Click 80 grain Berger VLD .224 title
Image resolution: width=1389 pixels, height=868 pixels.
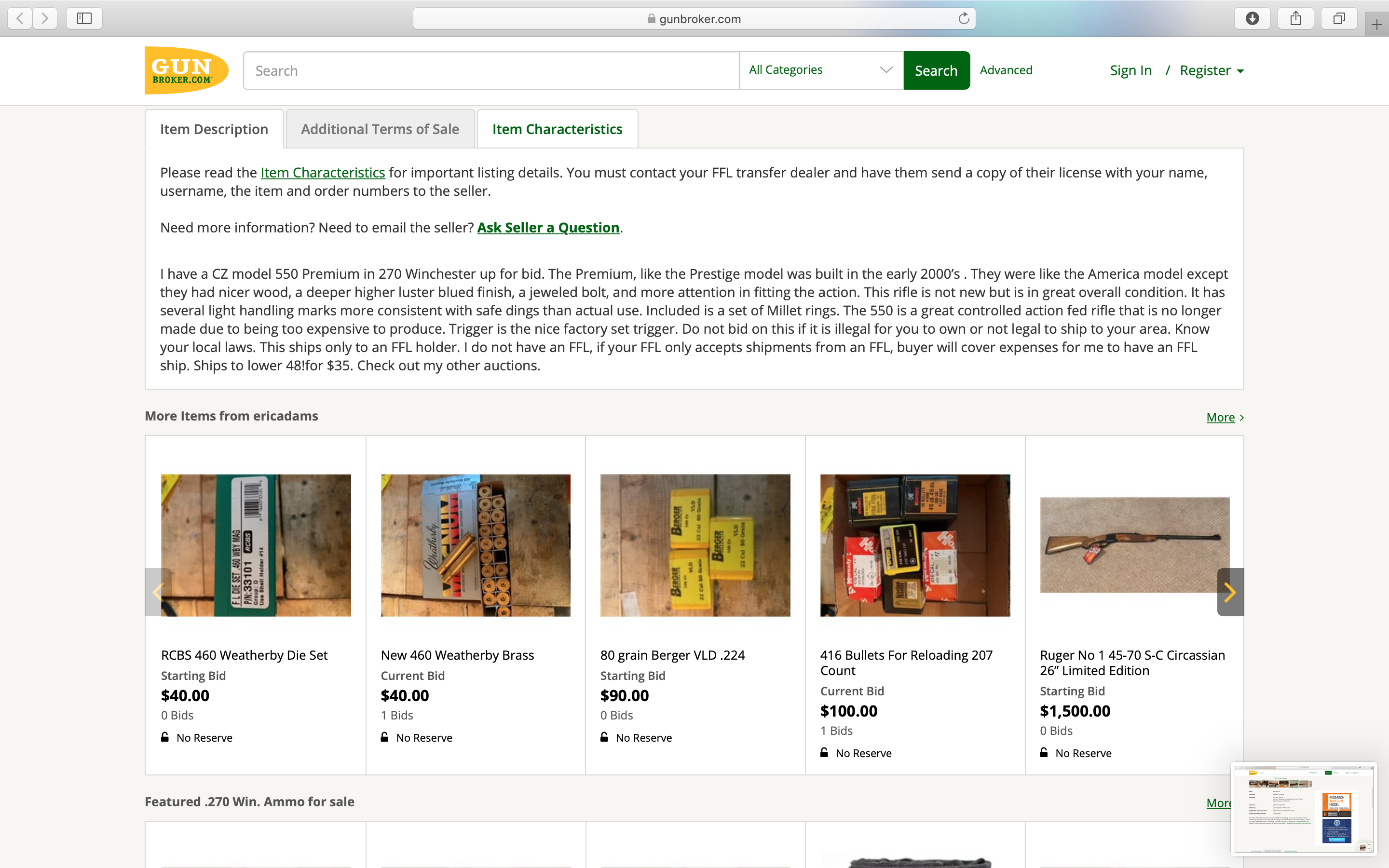673,655
